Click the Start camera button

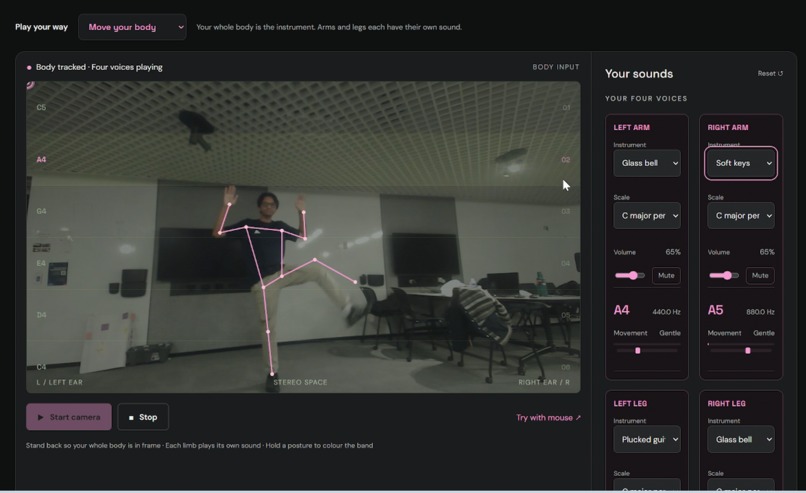click(x=69, y=417)
